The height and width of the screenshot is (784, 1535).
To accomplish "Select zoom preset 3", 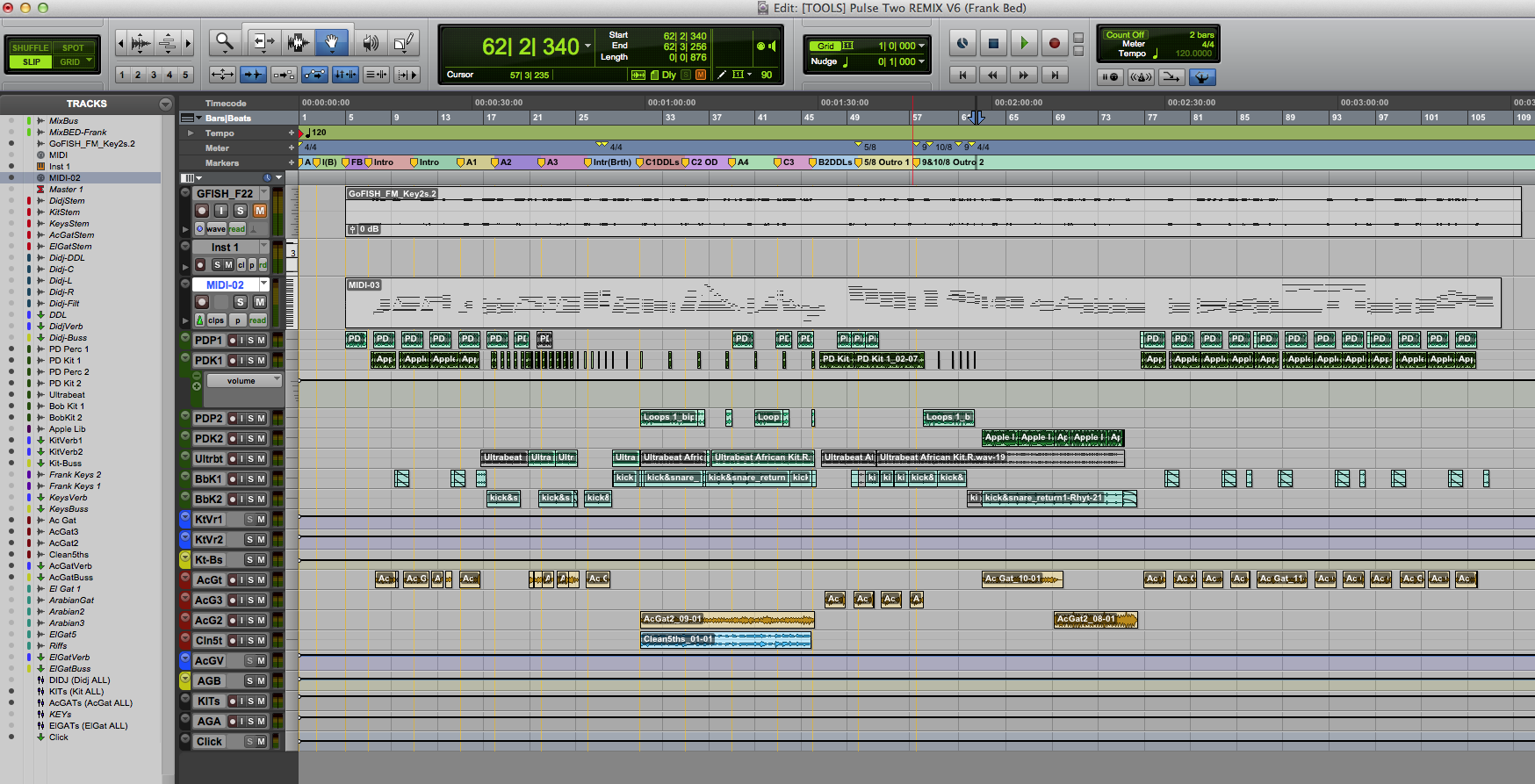I will pos(154,75).
